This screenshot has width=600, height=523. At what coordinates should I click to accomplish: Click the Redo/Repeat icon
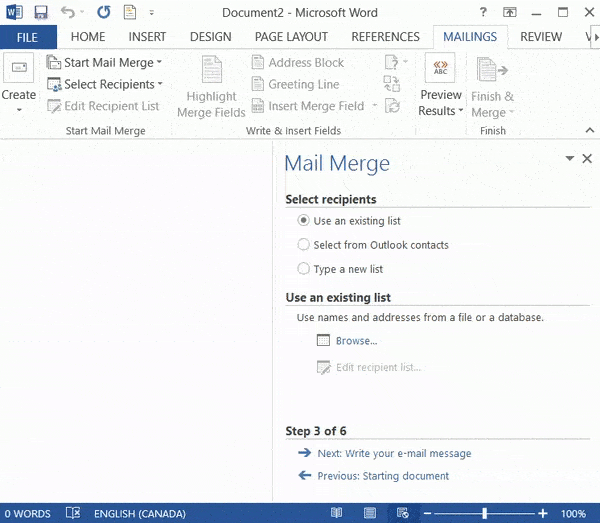click(x=104, y=12)
